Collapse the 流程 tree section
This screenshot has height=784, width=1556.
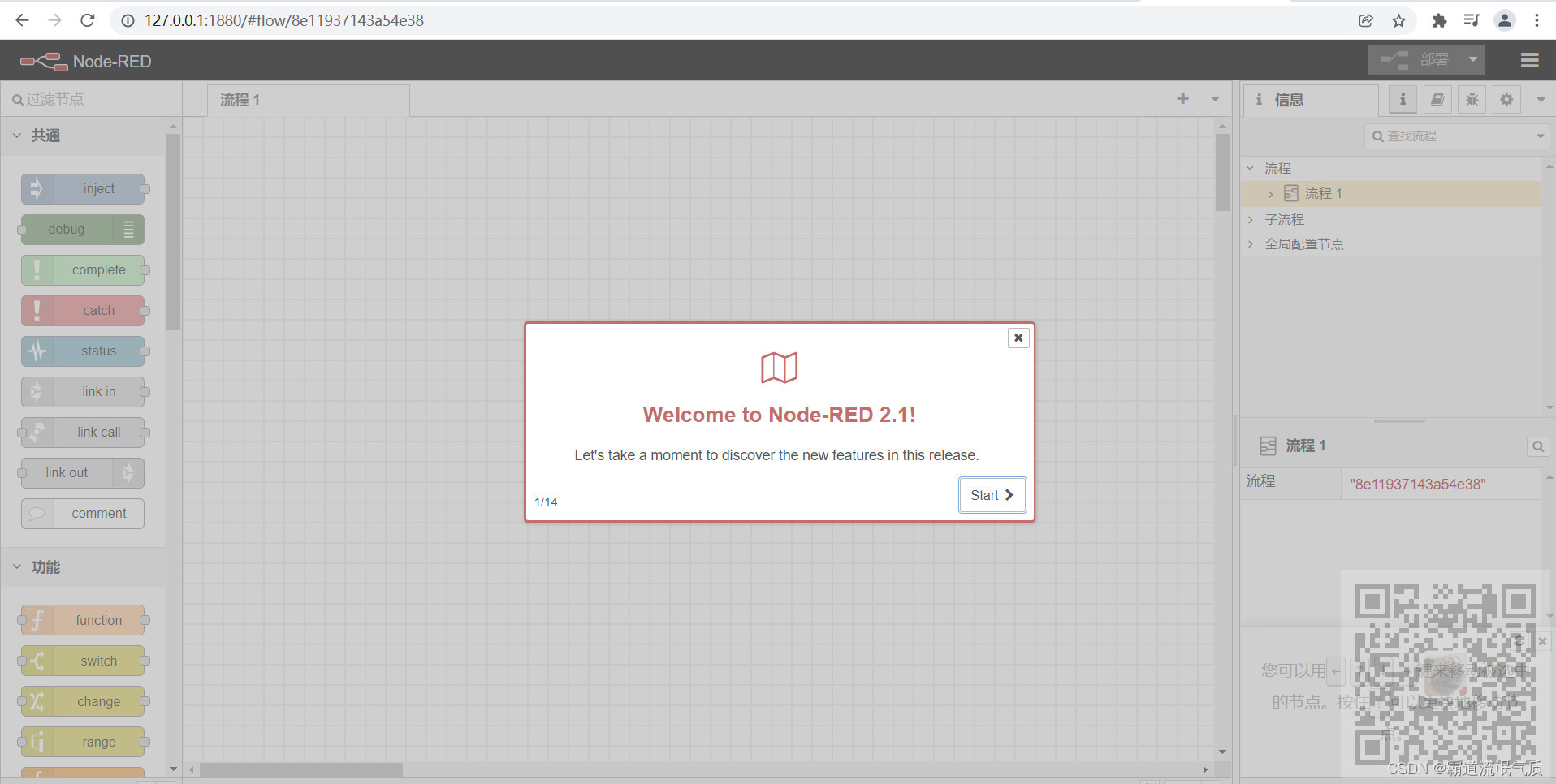pos(1251,168)
